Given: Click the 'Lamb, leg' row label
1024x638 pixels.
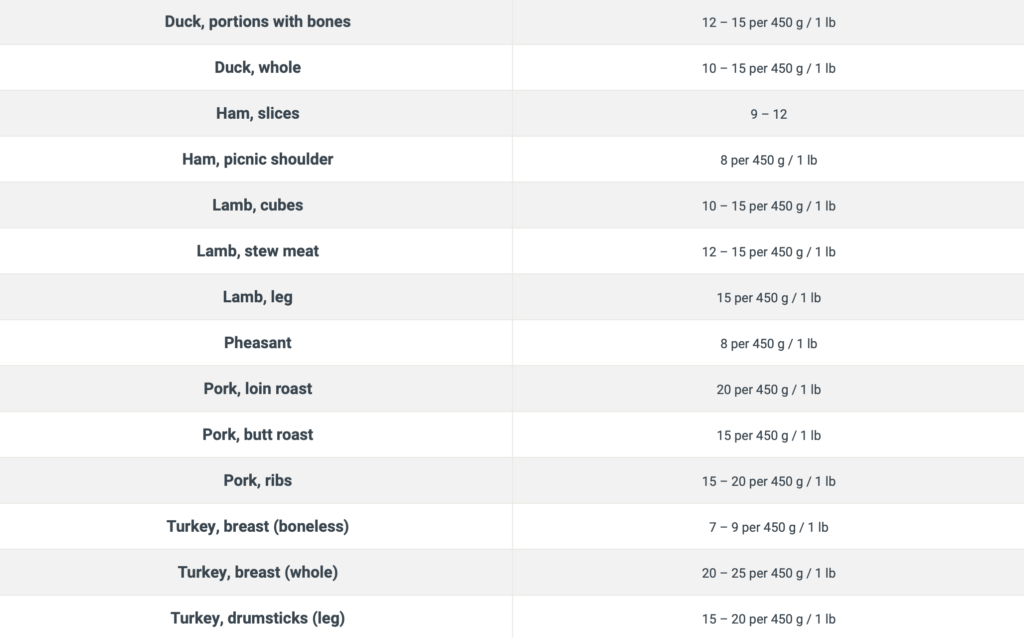Looking at the screenshot, I should pyautogui.click(x=257, y=297).
